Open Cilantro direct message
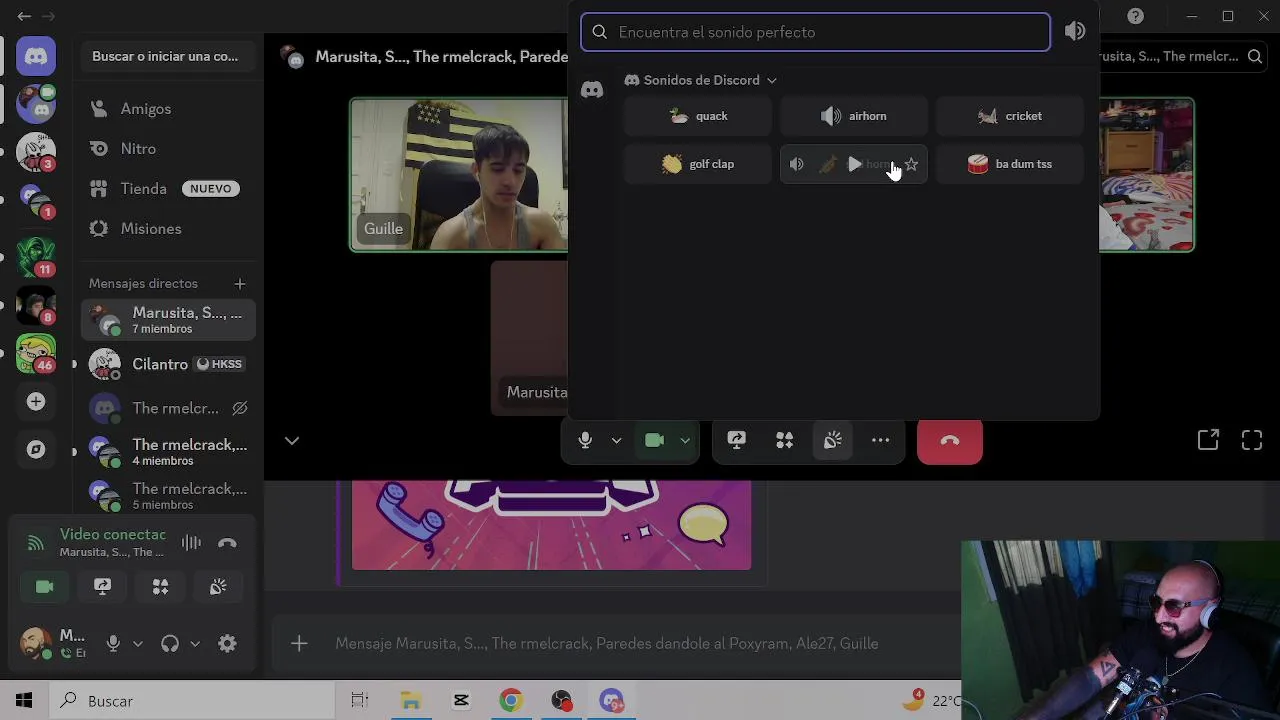1280x720 pixels. (168, 364)
